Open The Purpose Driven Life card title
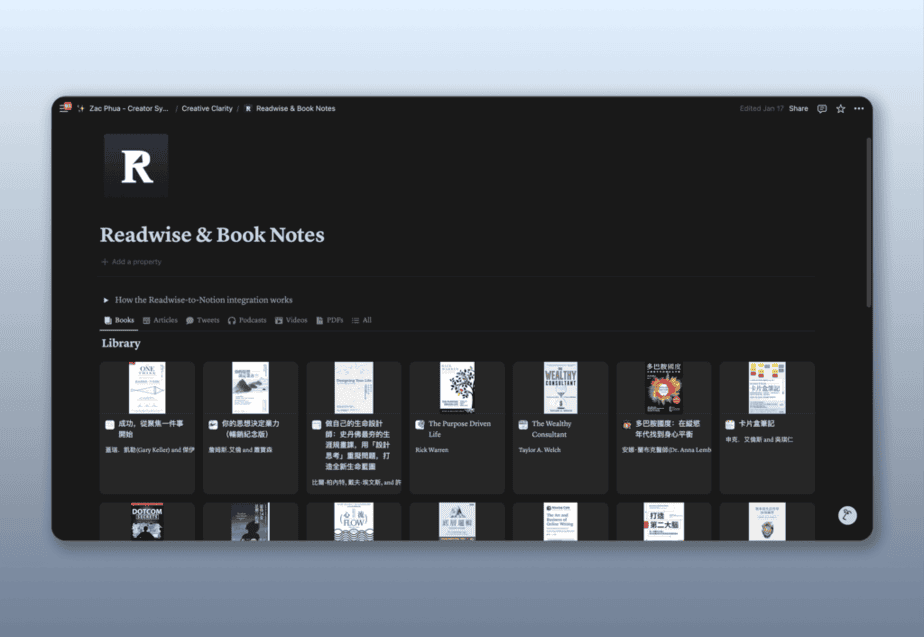The width and height of the screenshot is (924, 637). point(460,428)
